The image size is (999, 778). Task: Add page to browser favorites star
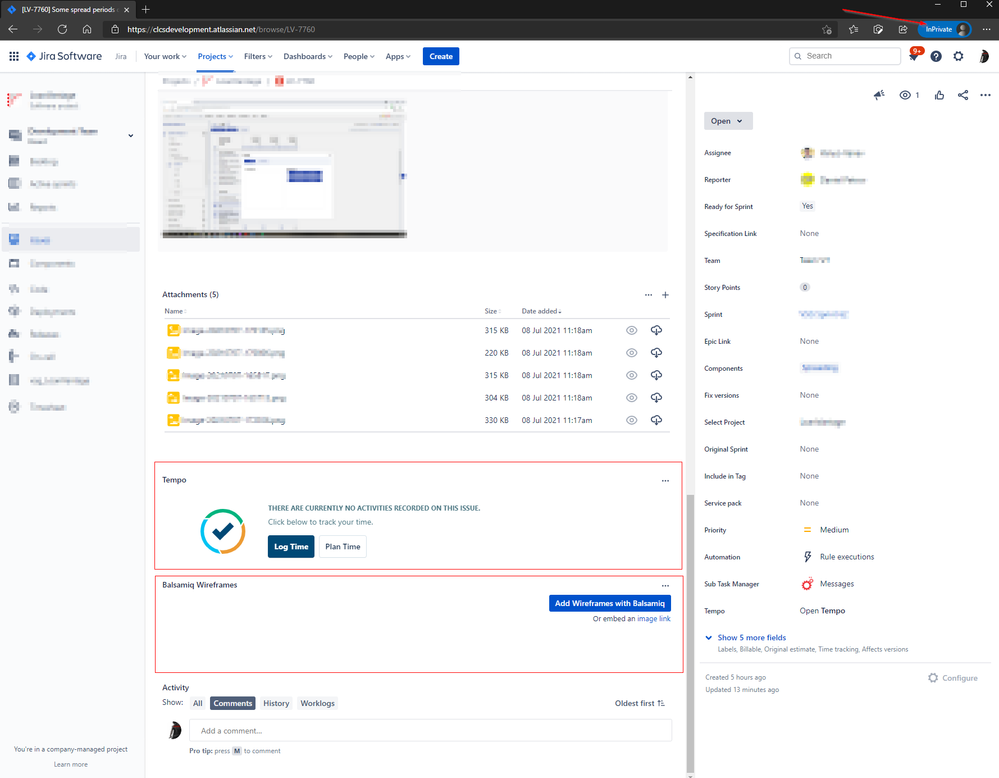click(x=826, y=29)
